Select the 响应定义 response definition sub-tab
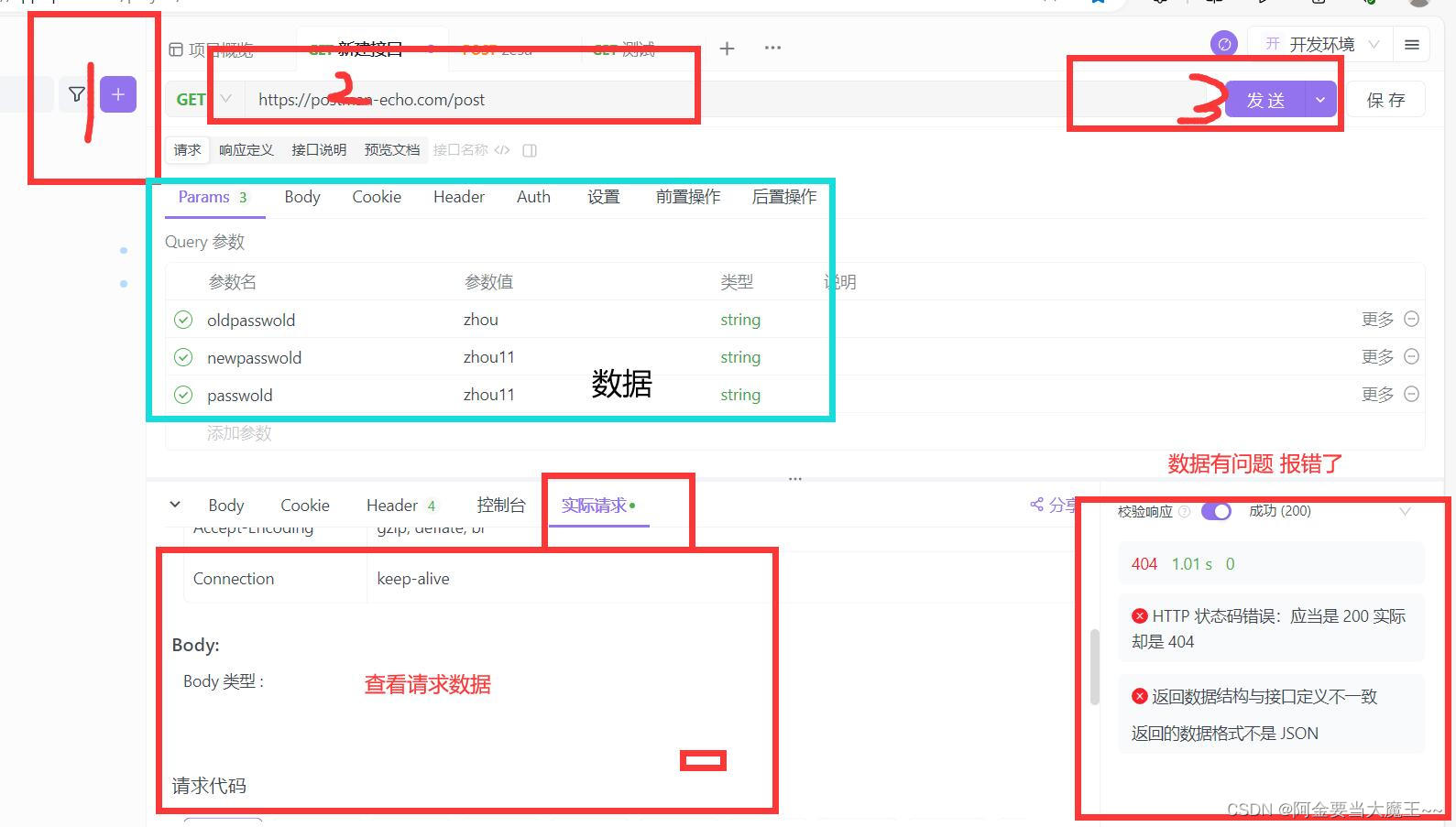1456x827 pixels. pos(246,150)
